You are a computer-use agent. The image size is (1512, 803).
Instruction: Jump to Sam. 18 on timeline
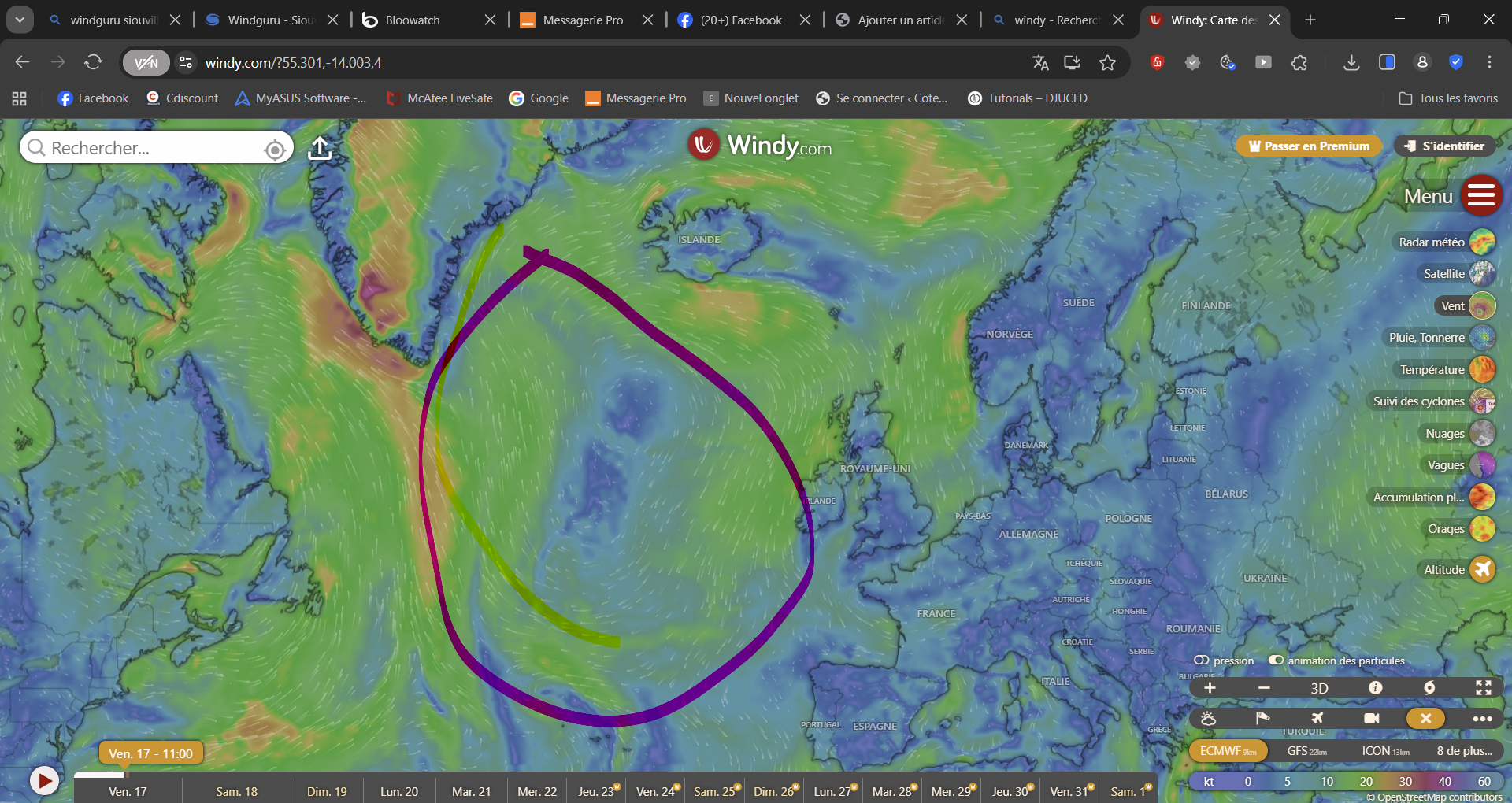[x=236, y=791]
